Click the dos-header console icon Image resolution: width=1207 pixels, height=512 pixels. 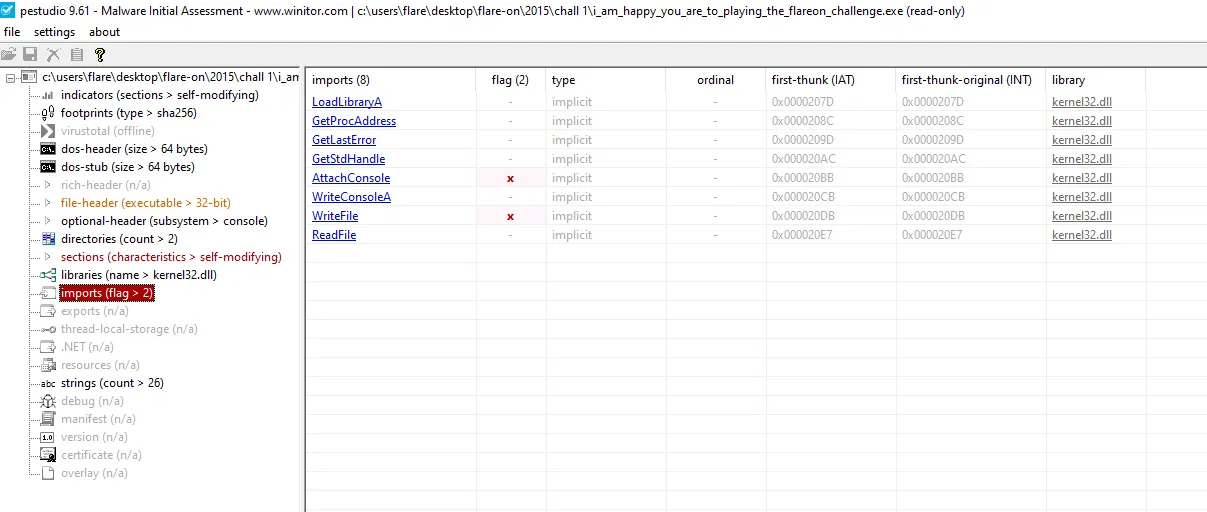point(47,149)
